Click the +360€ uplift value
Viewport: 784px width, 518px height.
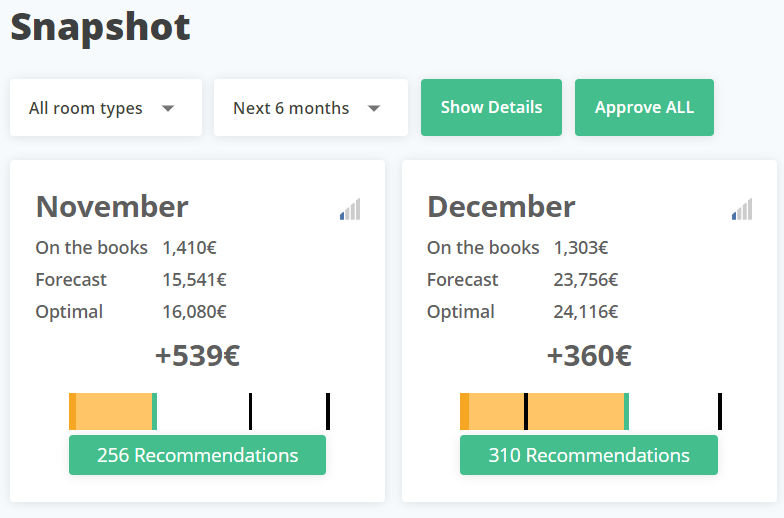tap(589, 356)
